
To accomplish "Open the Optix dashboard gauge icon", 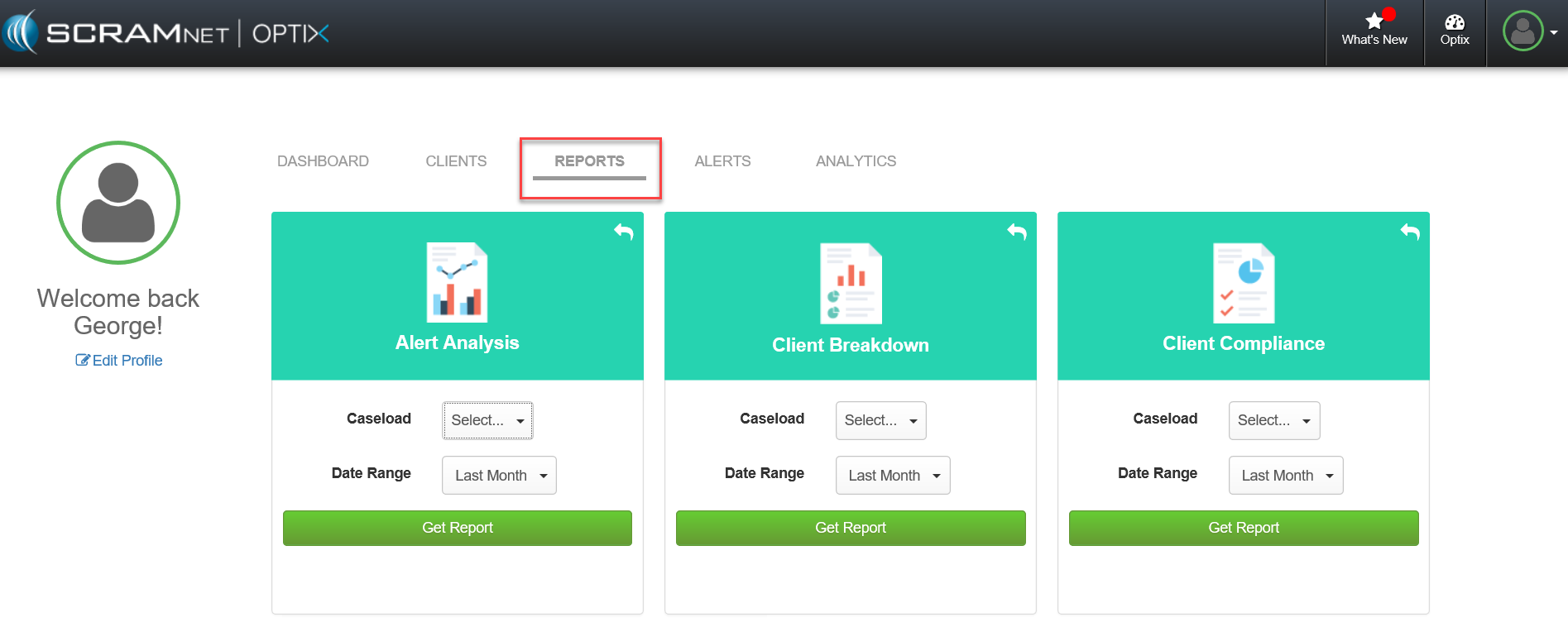I will pos(1454,22).
